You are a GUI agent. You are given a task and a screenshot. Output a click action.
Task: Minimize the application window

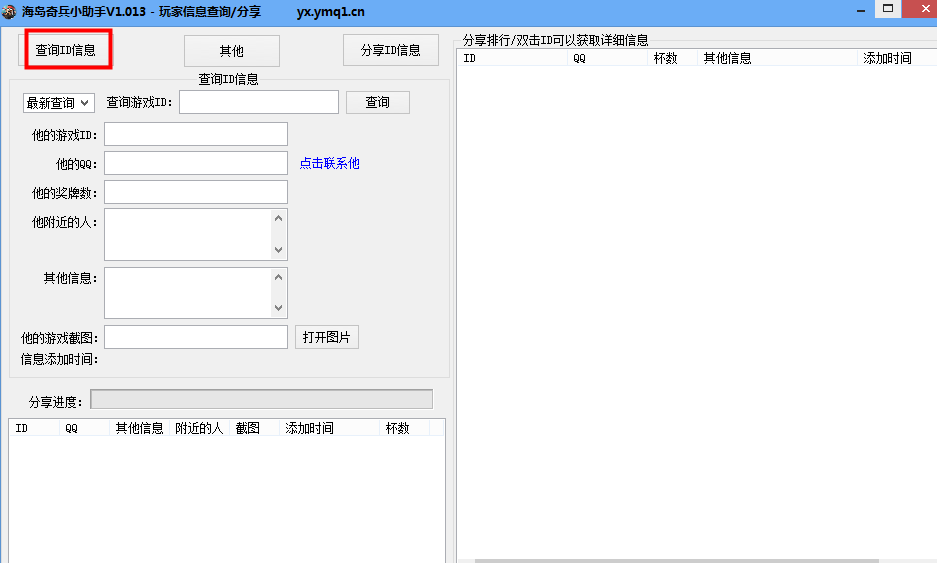(861, 10)
